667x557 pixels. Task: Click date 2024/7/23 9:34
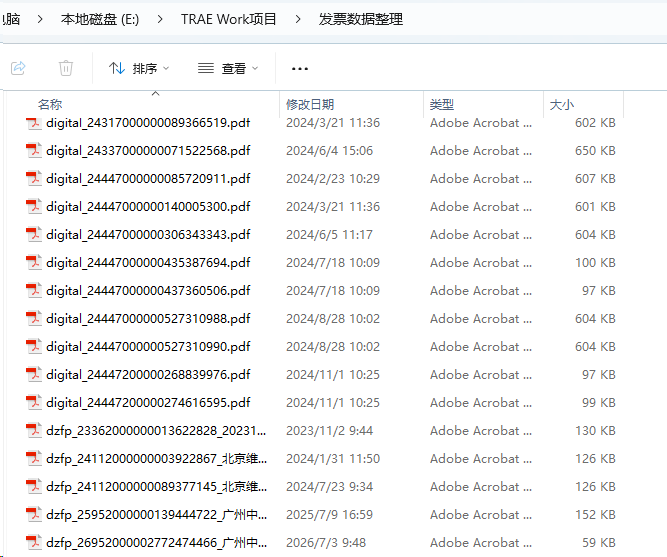tap(329, 487)
